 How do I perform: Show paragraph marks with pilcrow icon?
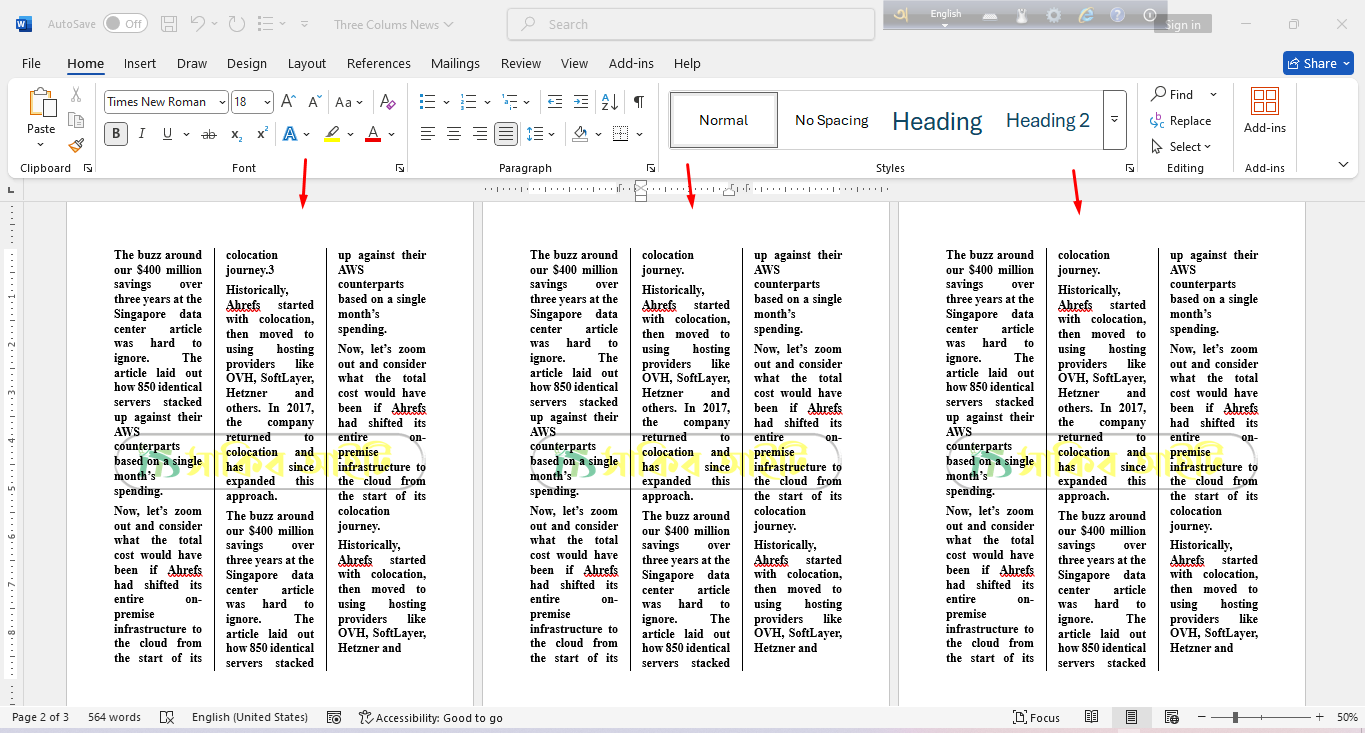click(638, 102)
